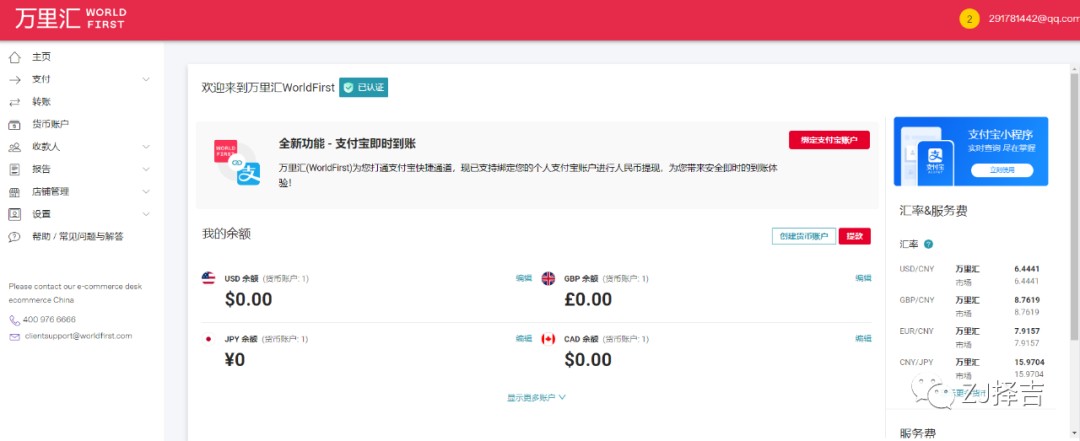Click the people icon beside 收款人
1080x441 pixels.
[x=14, y=147]
